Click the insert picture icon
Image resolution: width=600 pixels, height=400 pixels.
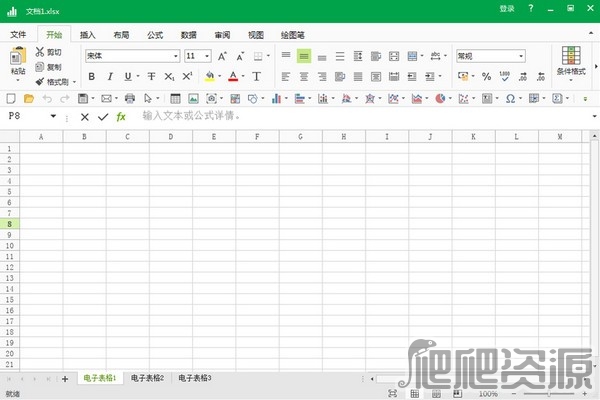pos(193,99)
